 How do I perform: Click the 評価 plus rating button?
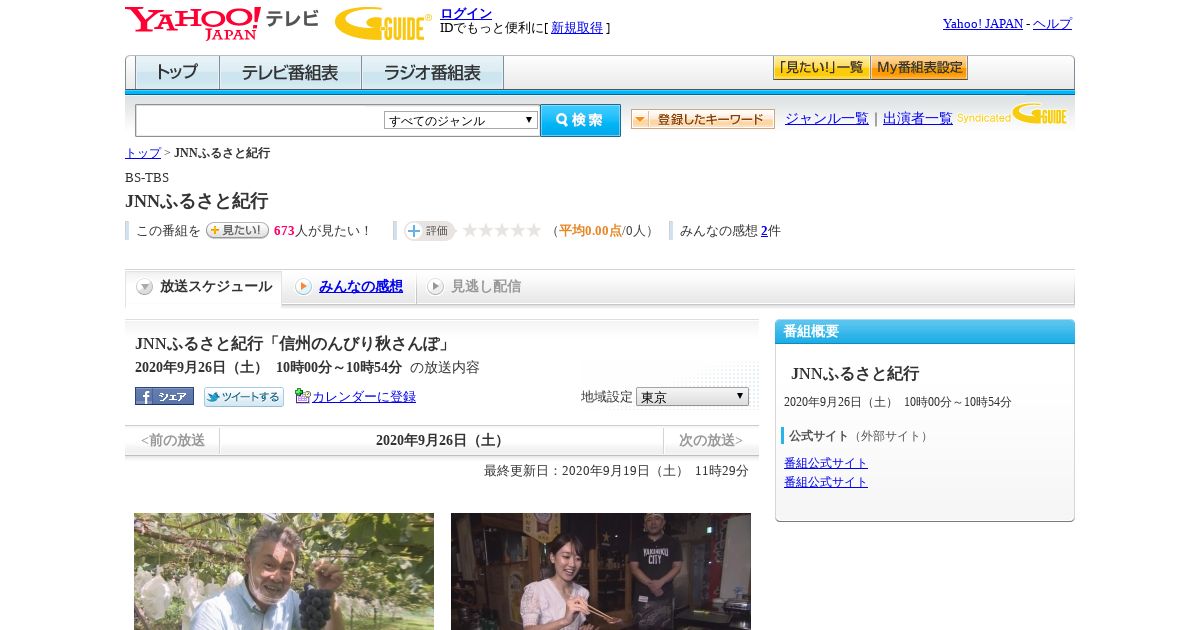click(429, 230)
